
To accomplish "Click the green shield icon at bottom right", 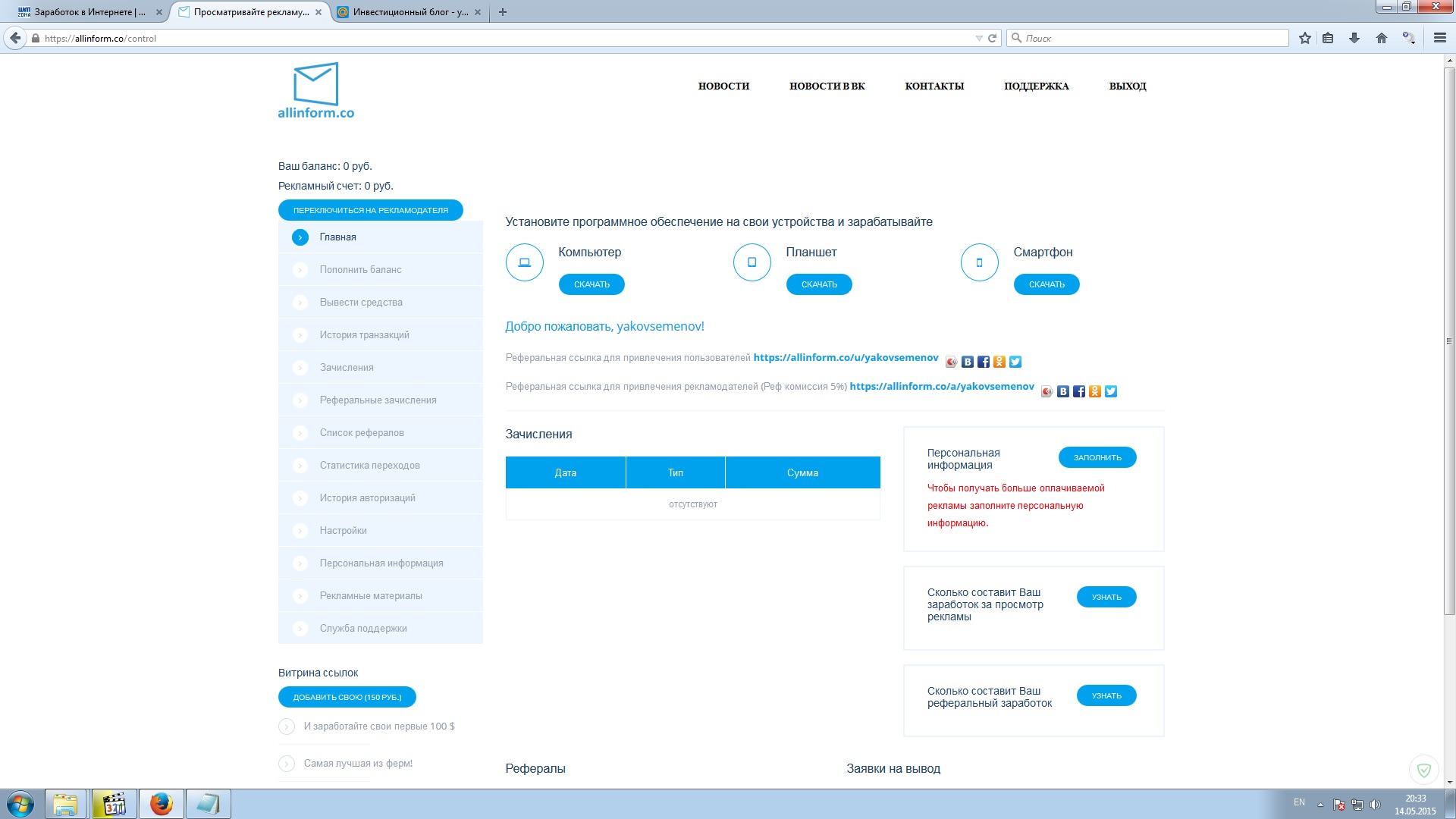I will tap(1423, 770).
